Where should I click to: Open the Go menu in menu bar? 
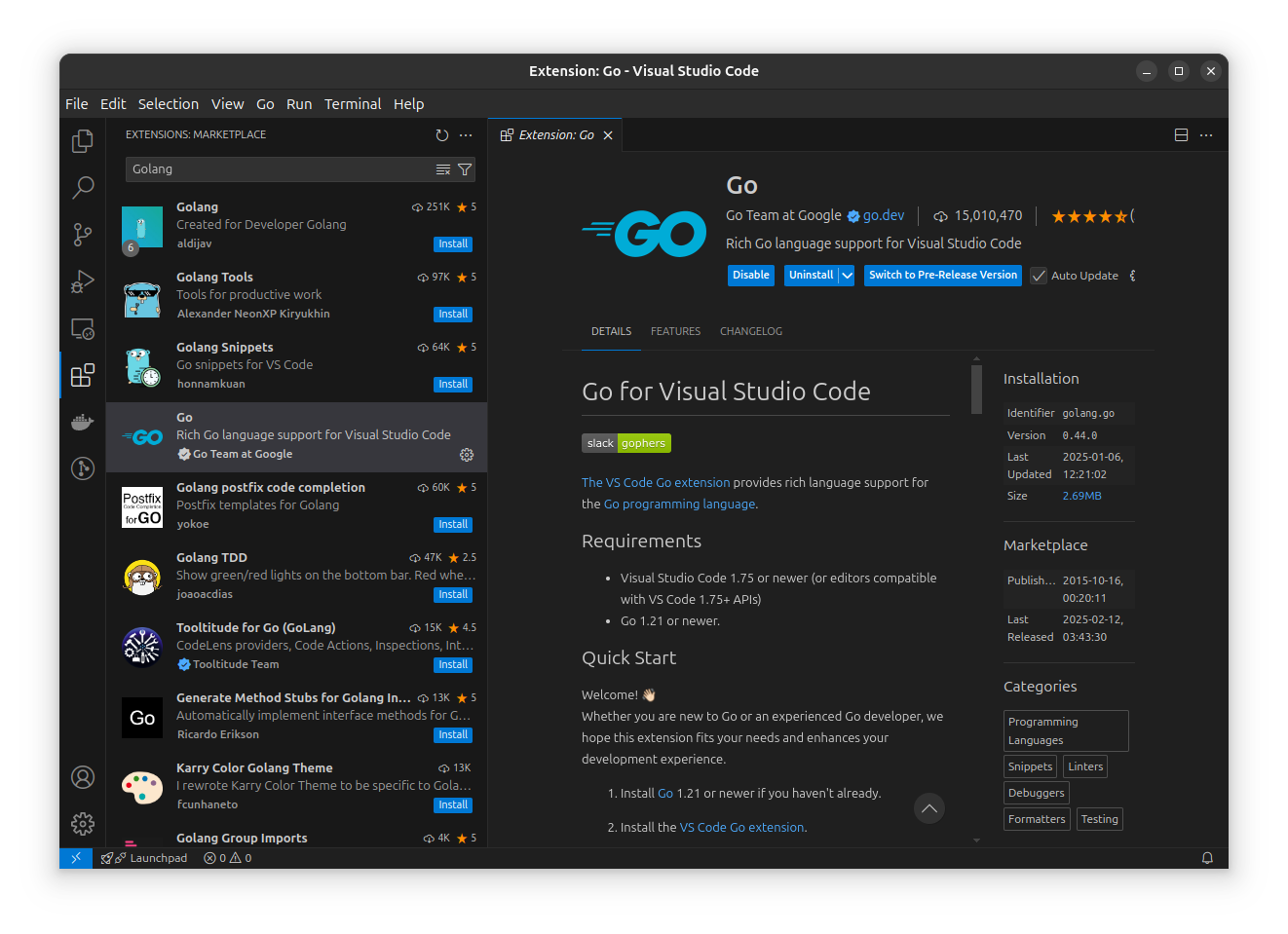pos(265,104)
